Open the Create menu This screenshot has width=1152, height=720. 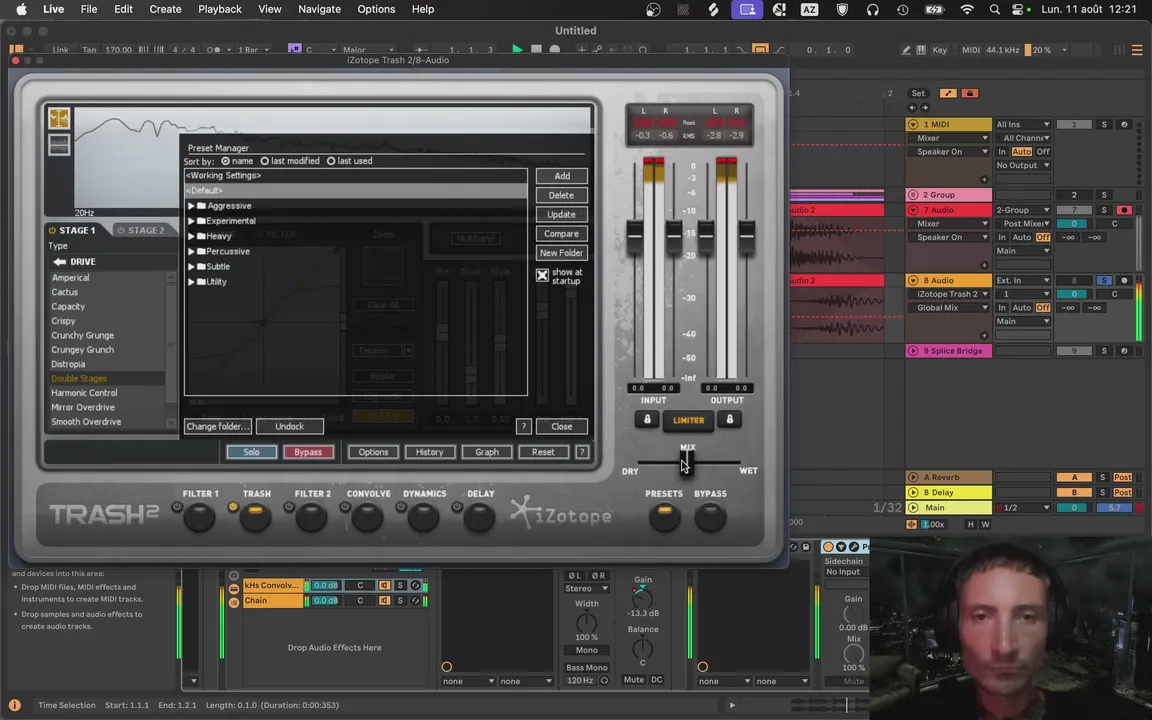(x=165, y=9)
